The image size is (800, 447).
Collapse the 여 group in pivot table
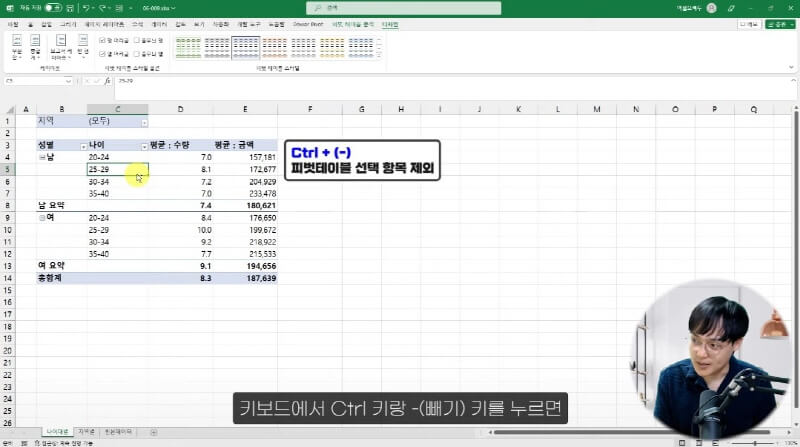(x=42, y=218)
